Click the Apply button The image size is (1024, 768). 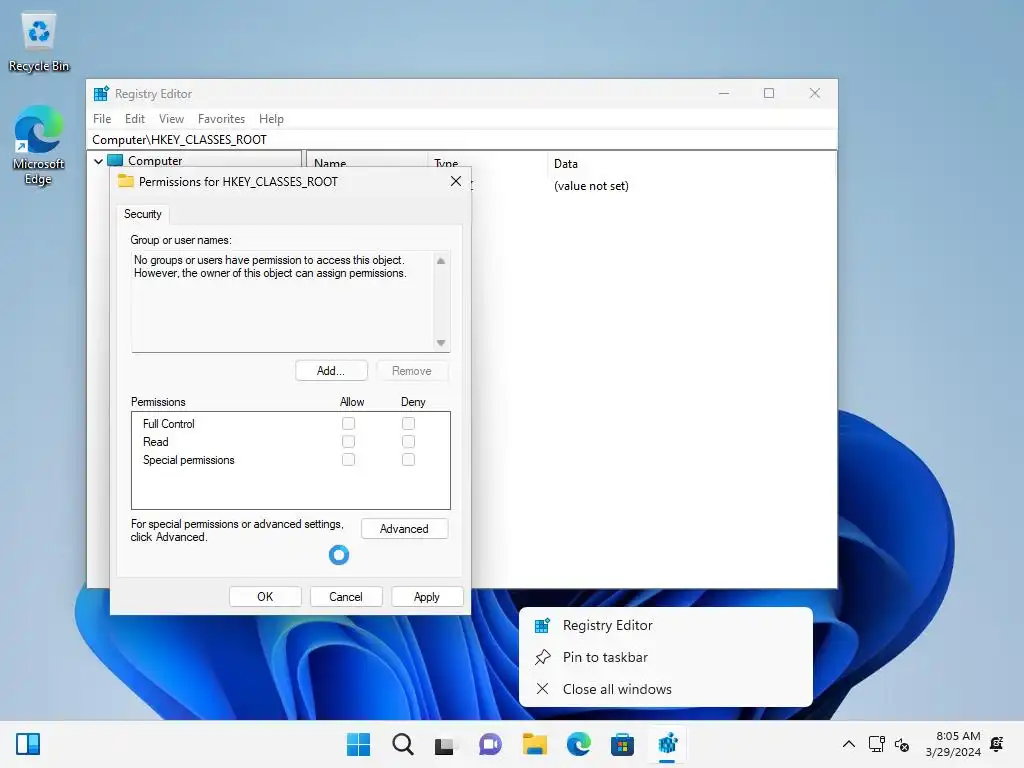(426, 597)
